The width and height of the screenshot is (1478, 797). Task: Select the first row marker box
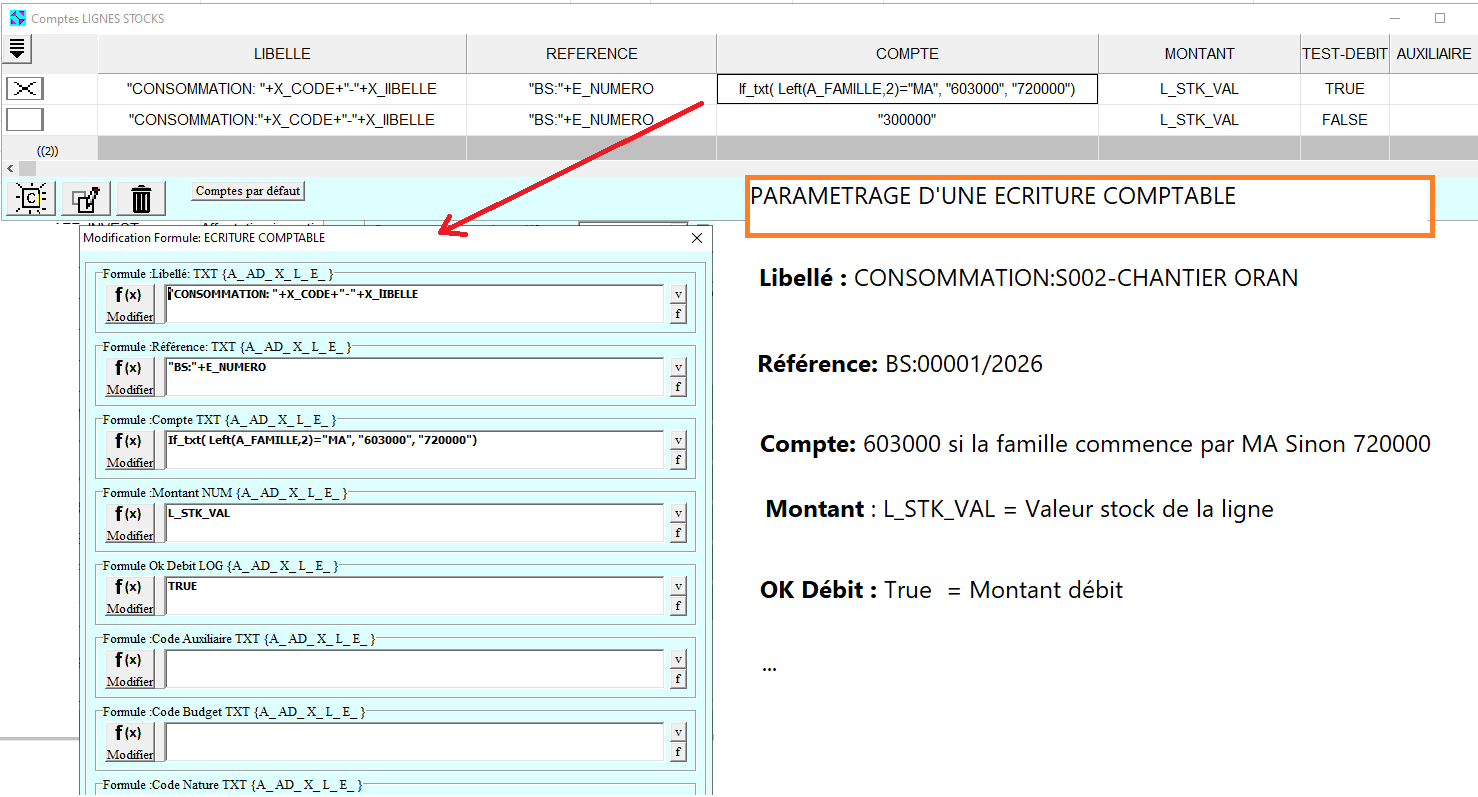pyautogui.click(x=25, y=89)
